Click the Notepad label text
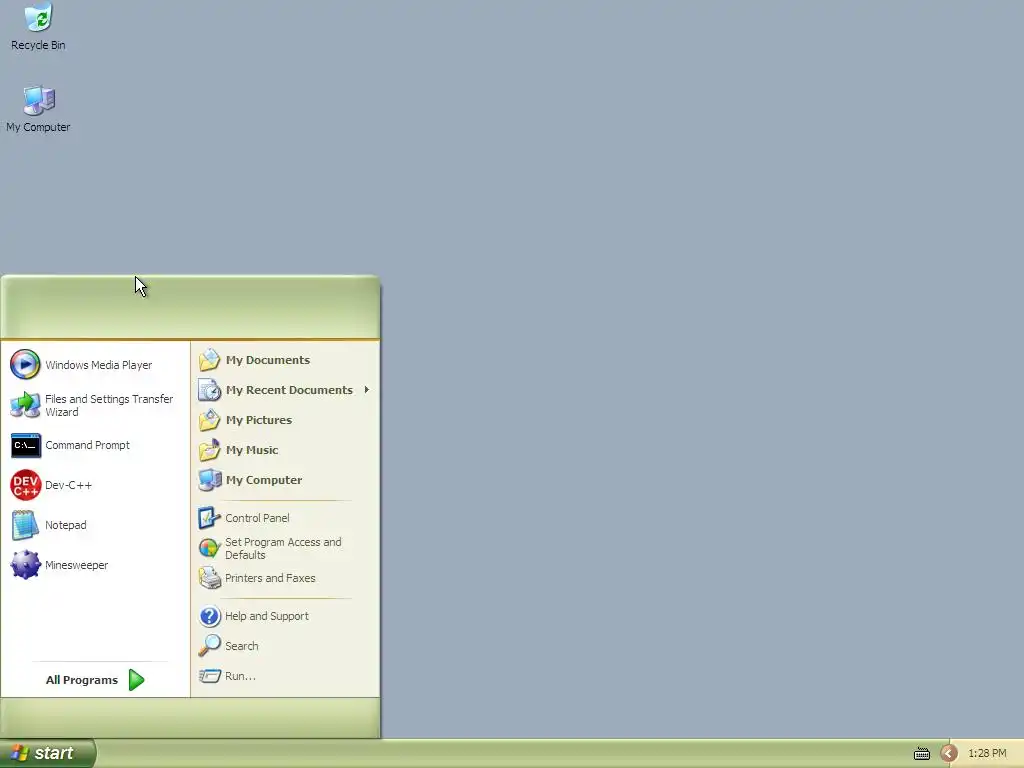 (x=65, y=525)
